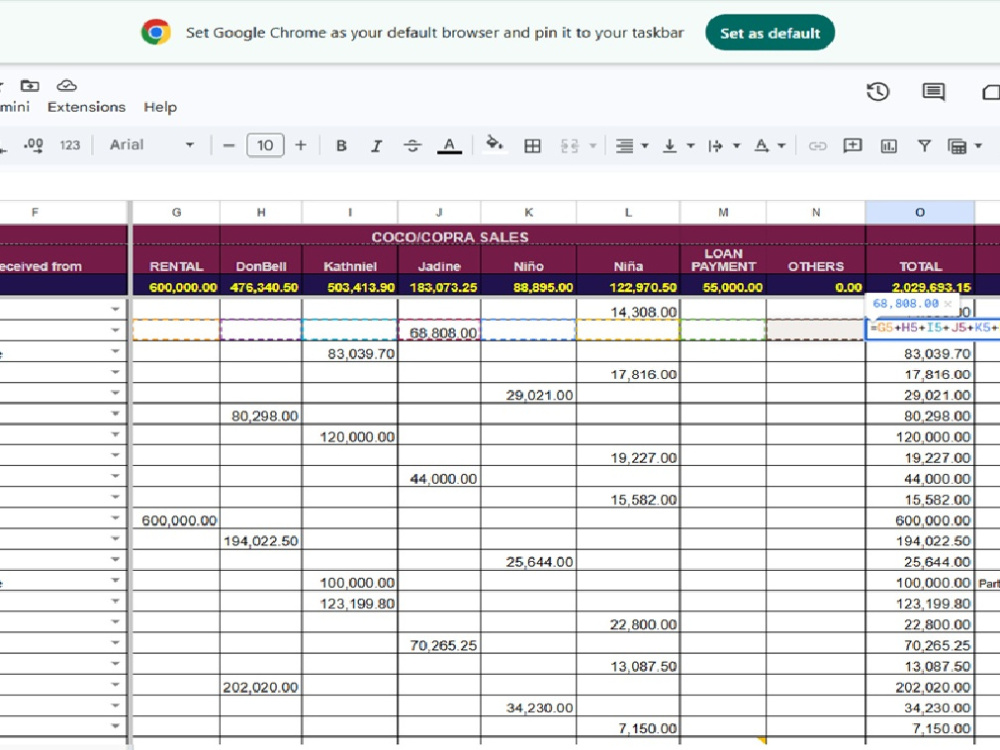
Task: Open column F dropdown in the 600,000.00 row
Action: pyautogui.click(x=115, y=518)
